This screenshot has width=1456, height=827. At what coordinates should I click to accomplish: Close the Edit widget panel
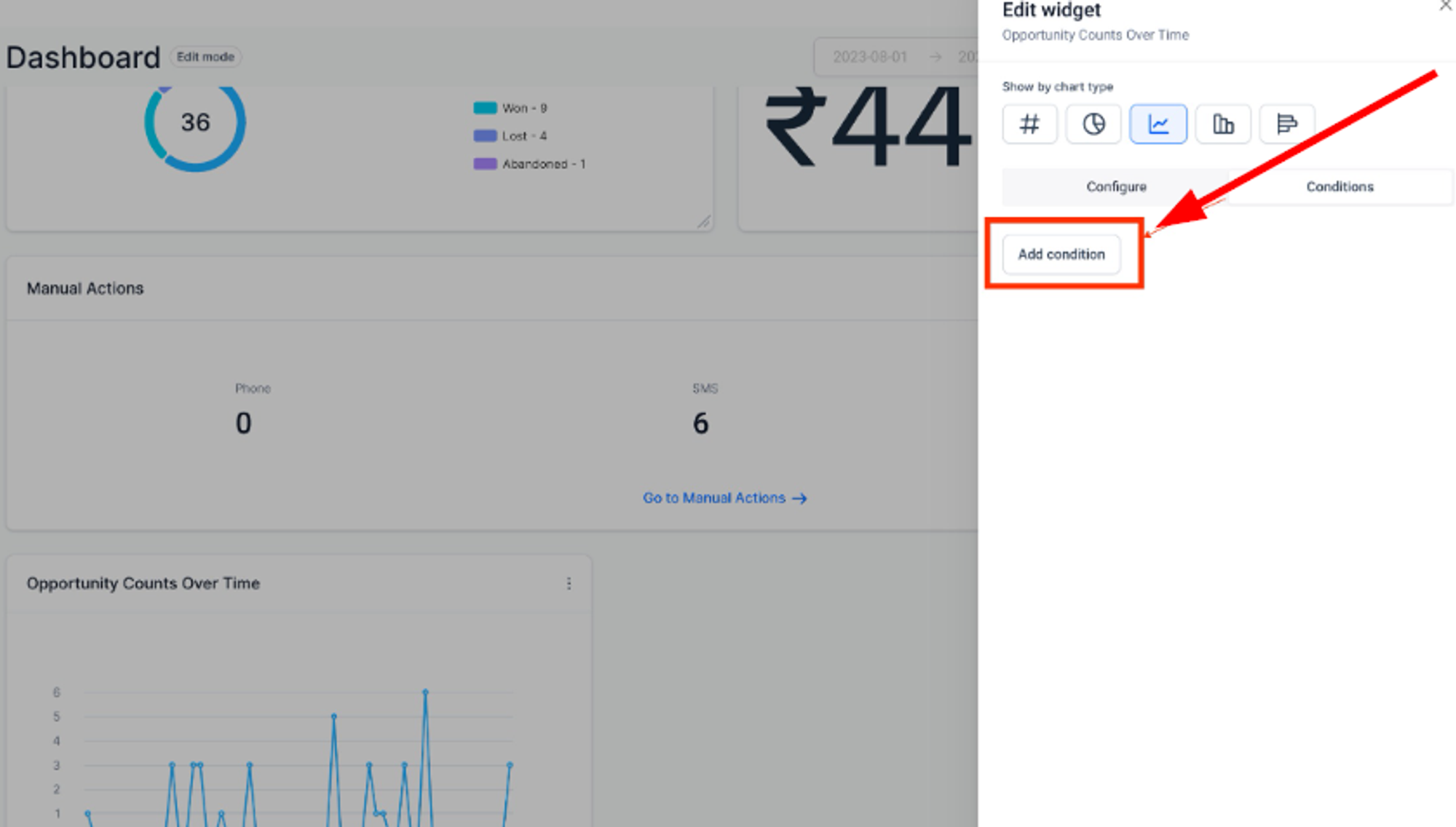tap(1445, 6)
